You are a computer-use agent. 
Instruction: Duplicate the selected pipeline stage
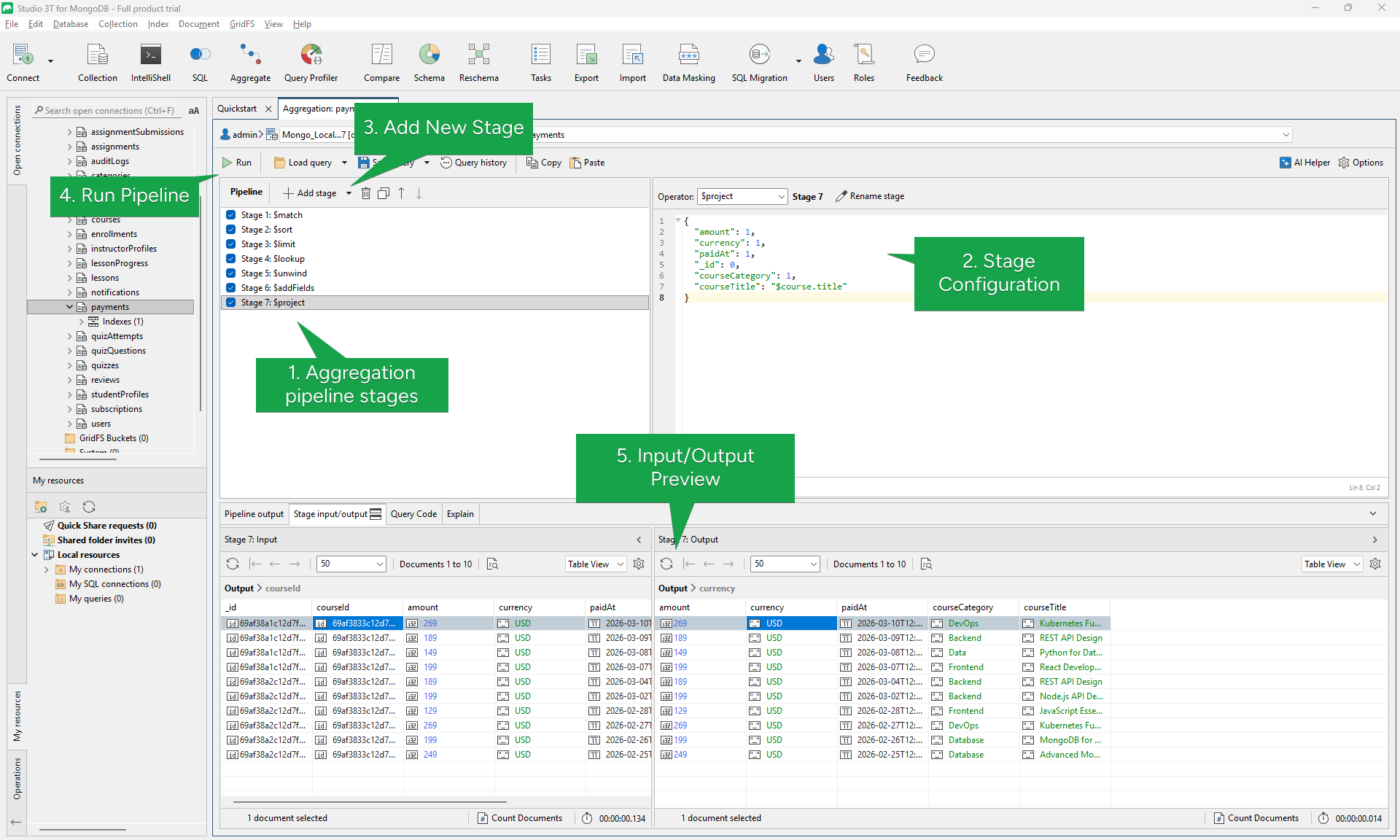(384, 193)
